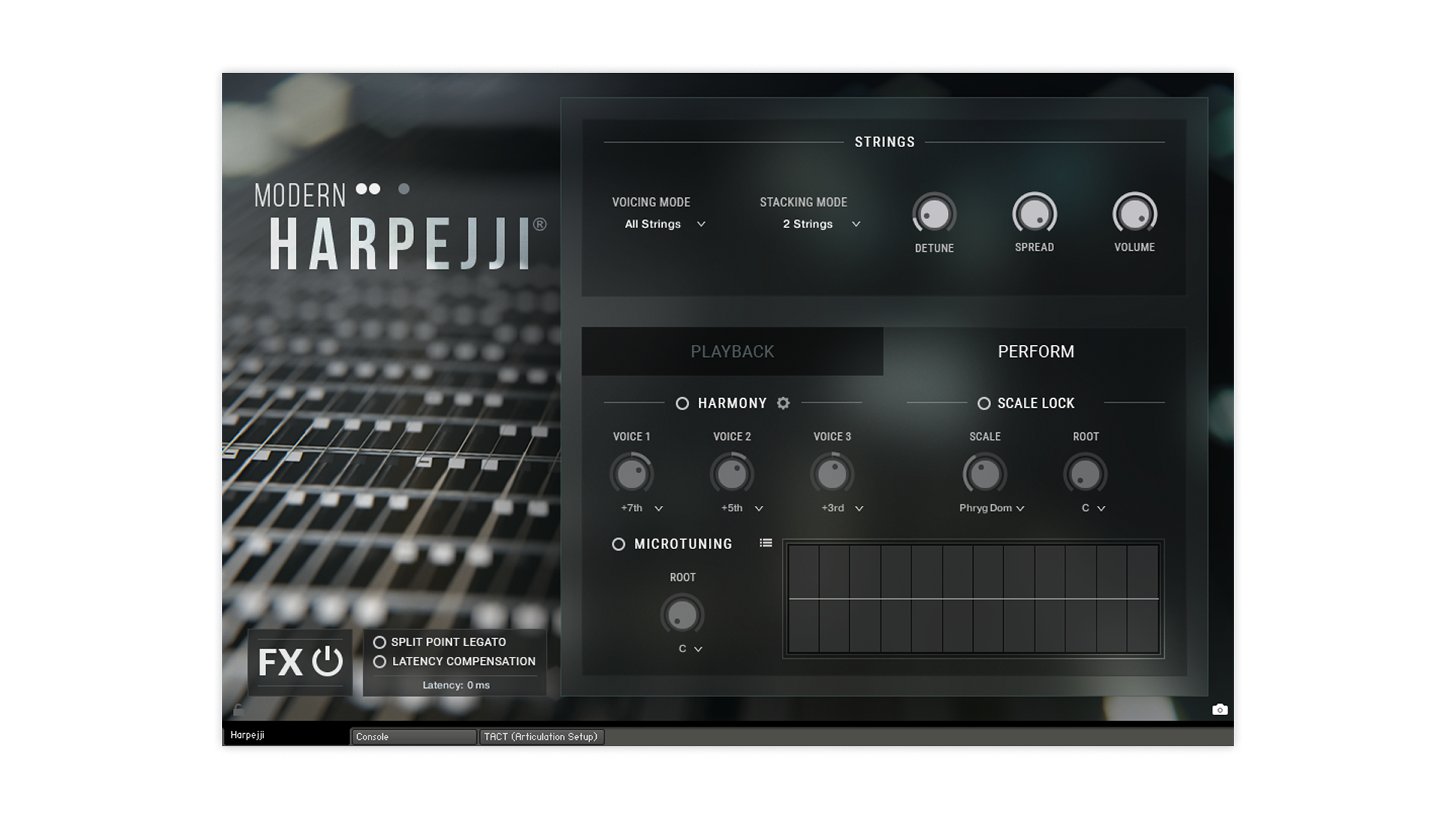Click the Scale knob
This screenshot has width=1456, height=819.
pyautogui.click(x=985, y=475)
